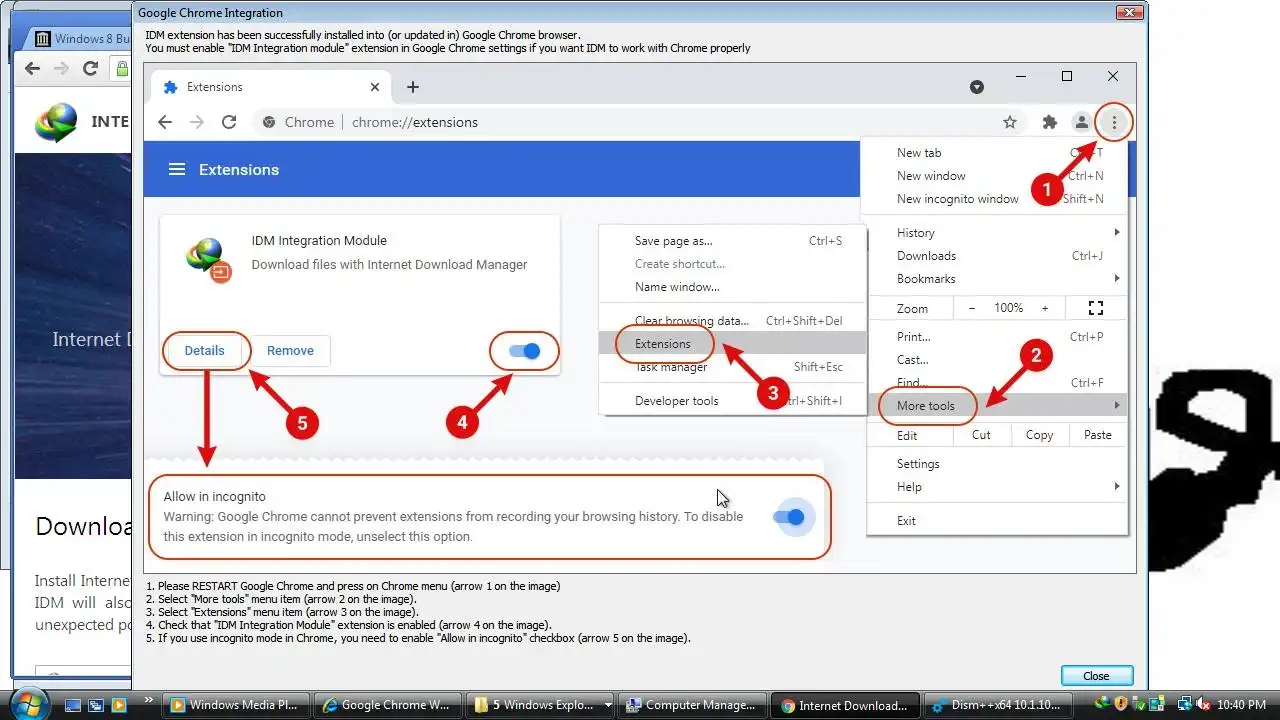Click muted volume tray icon
Image resolution: width=1280 pixels, height=720 pixels.
1203,704
